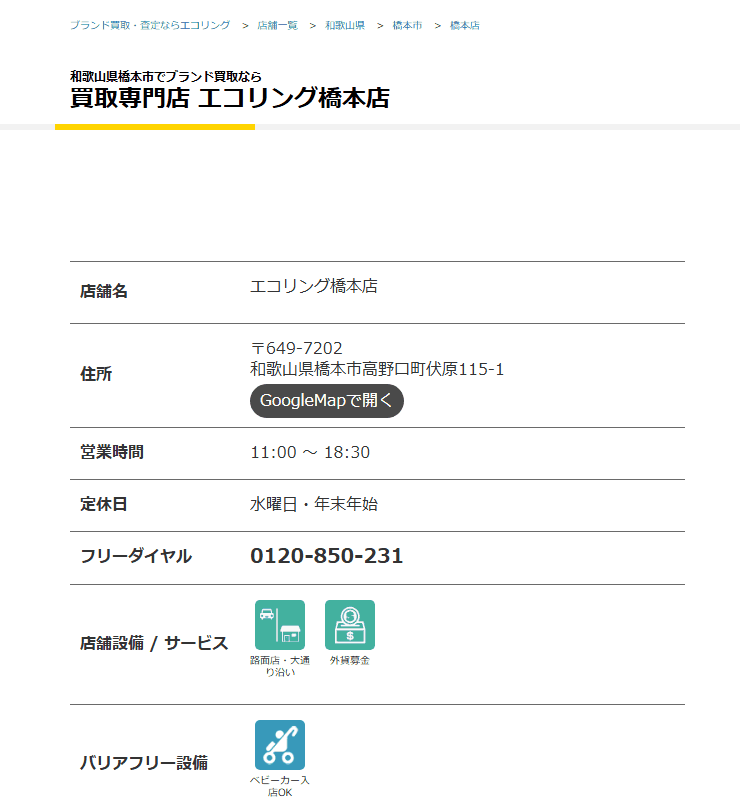
Task: Click the 路面店・大通り沿い storefront icon
Action: click(280, 625)
